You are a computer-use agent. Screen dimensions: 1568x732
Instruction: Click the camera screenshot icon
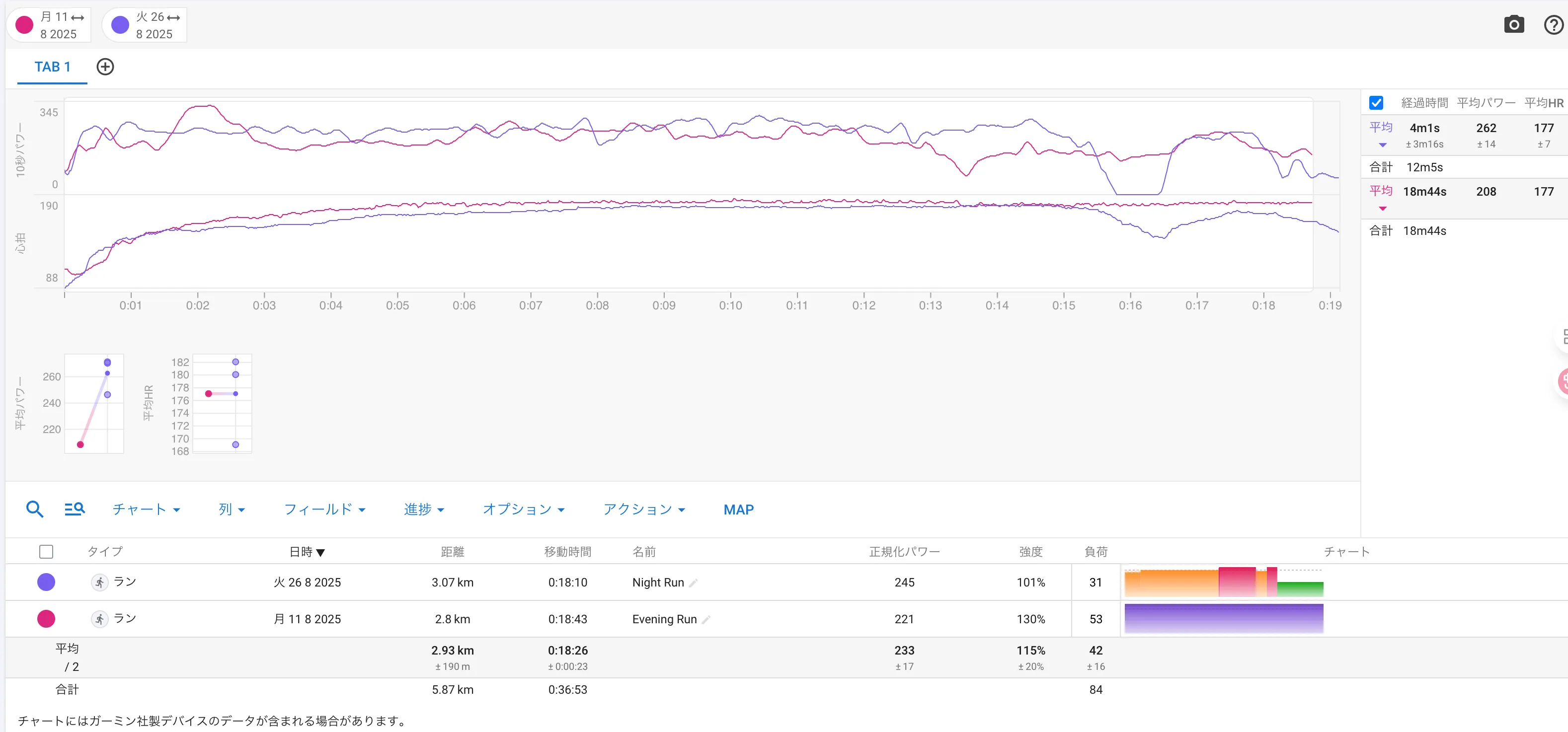(1513, 25)
